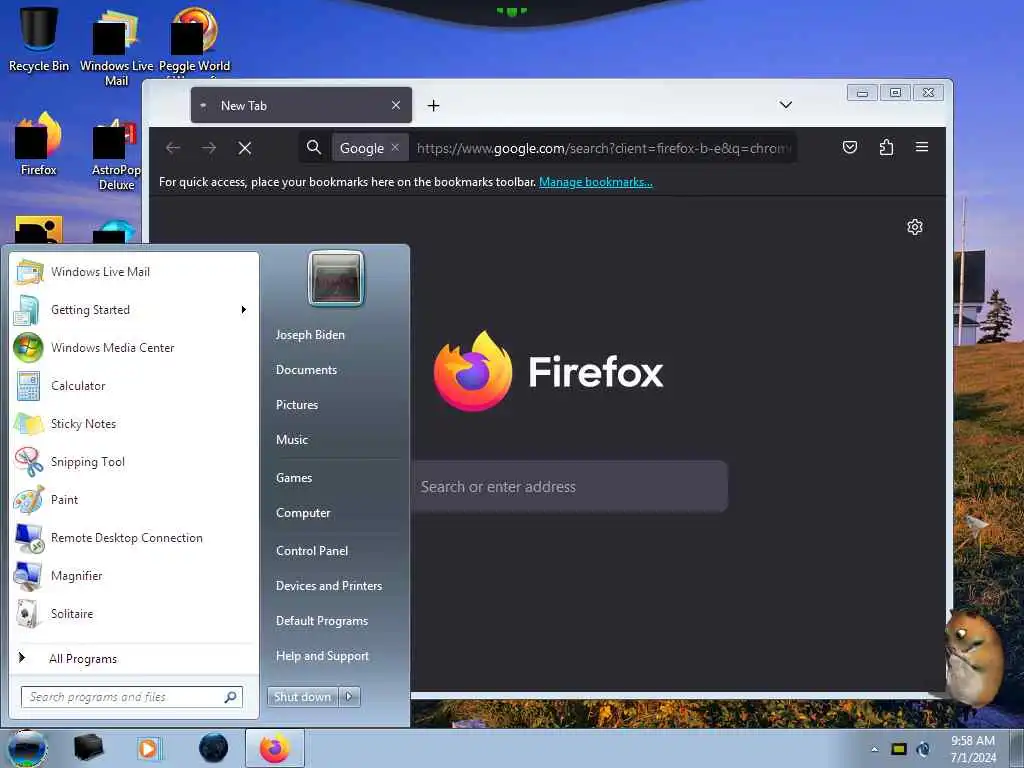Open the Shut down options arrow
This screenshot has height=768, width=1024.
click(349, 697)
